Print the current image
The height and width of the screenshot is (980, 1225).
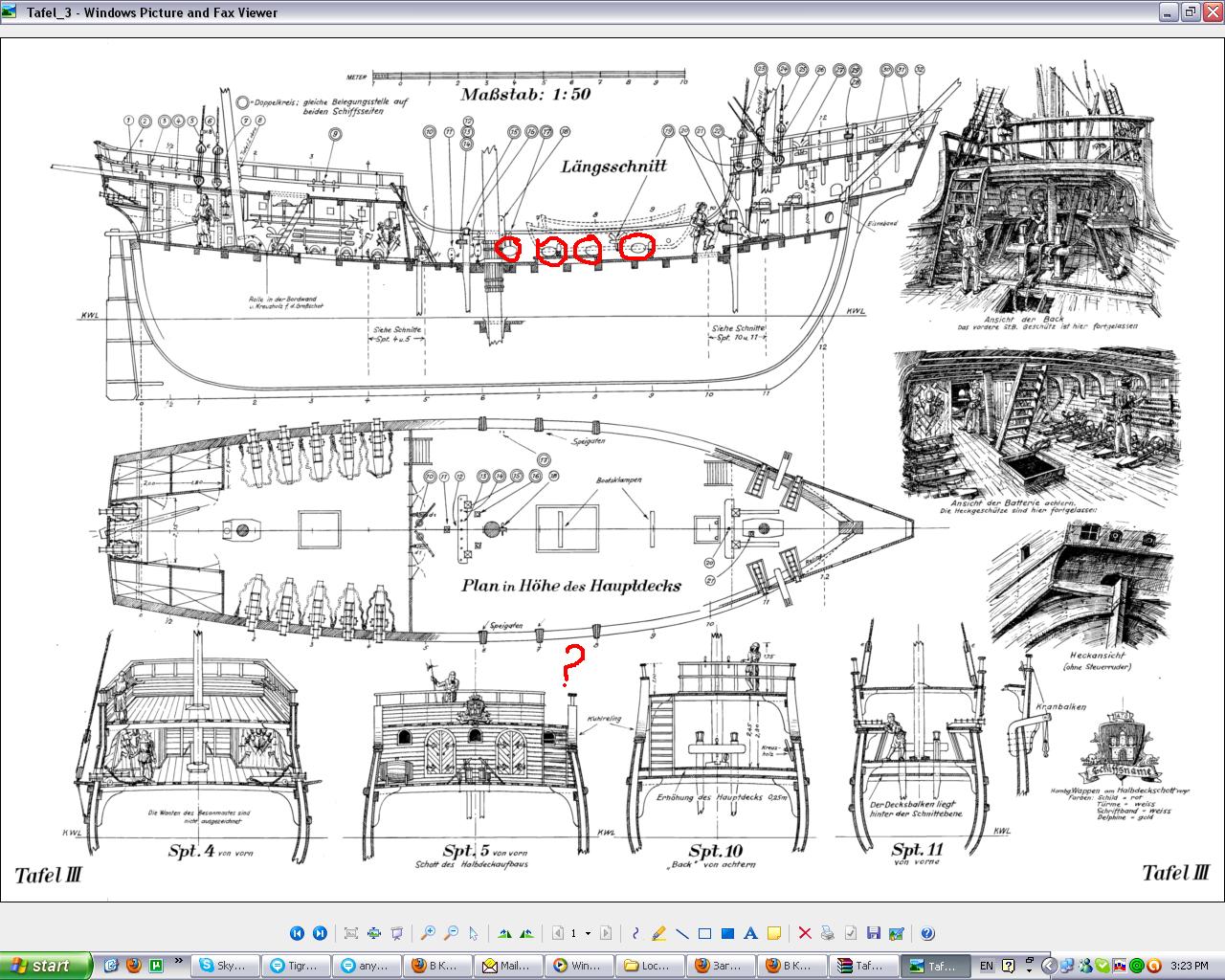[827, 933]
